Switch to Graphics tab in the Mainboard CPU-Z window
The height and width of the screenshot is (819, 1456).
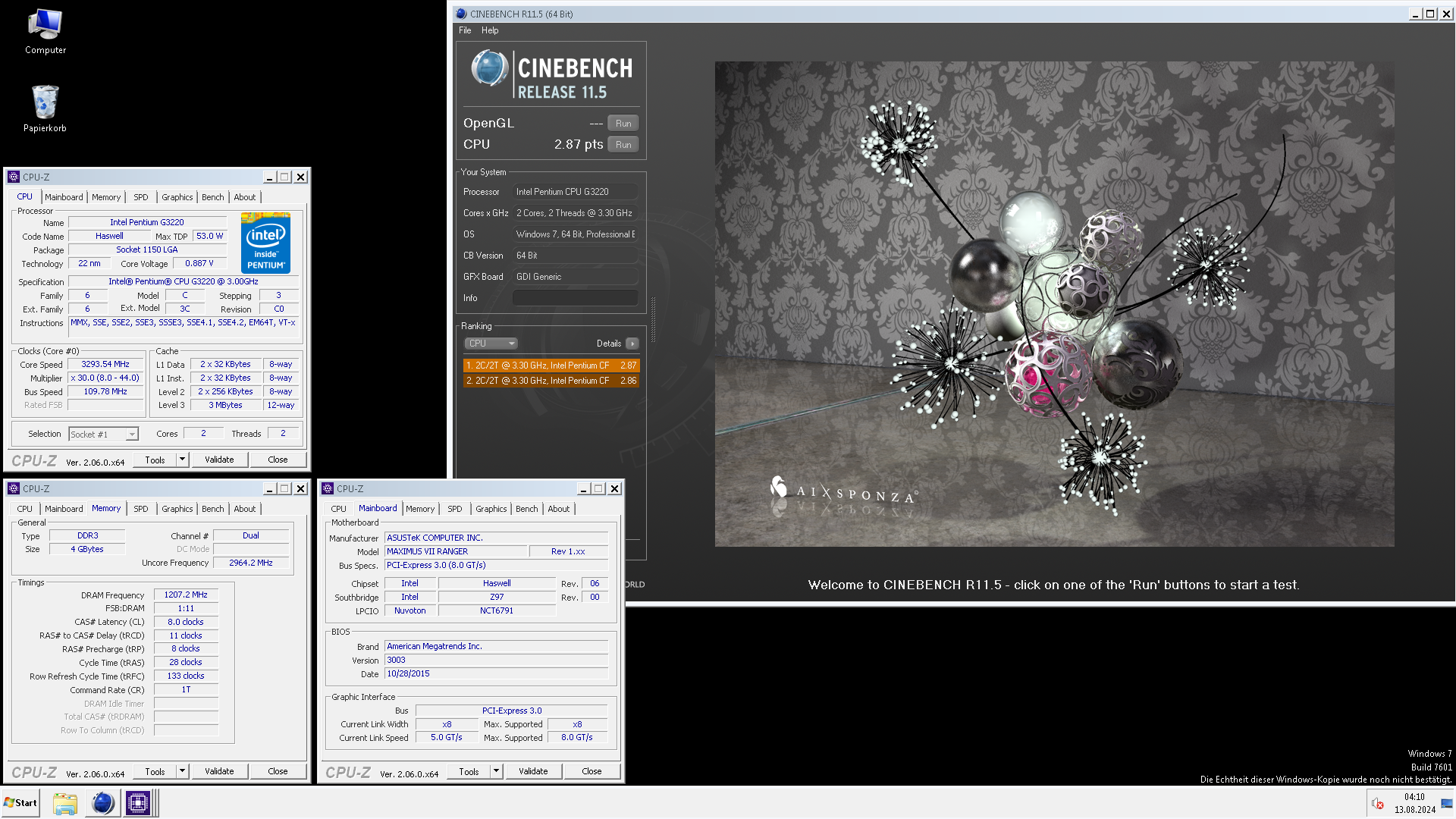(x=491, y=509)
